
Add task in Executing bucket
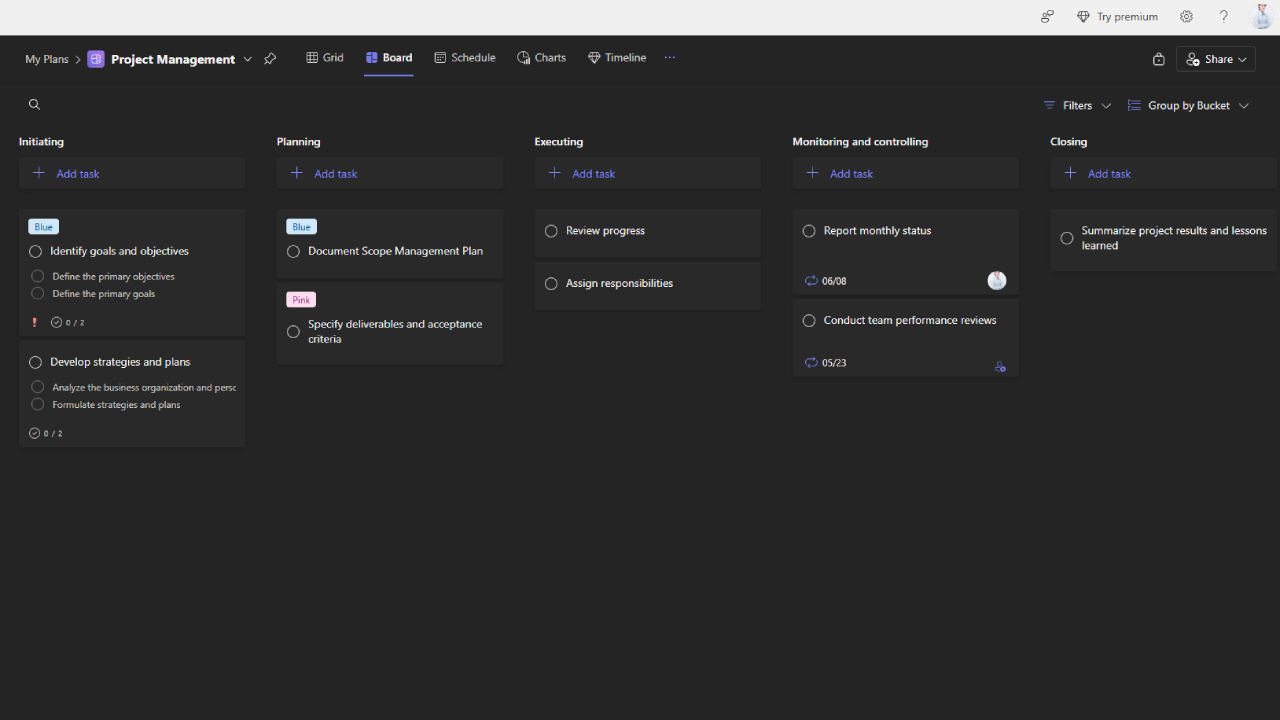point(648,173)
